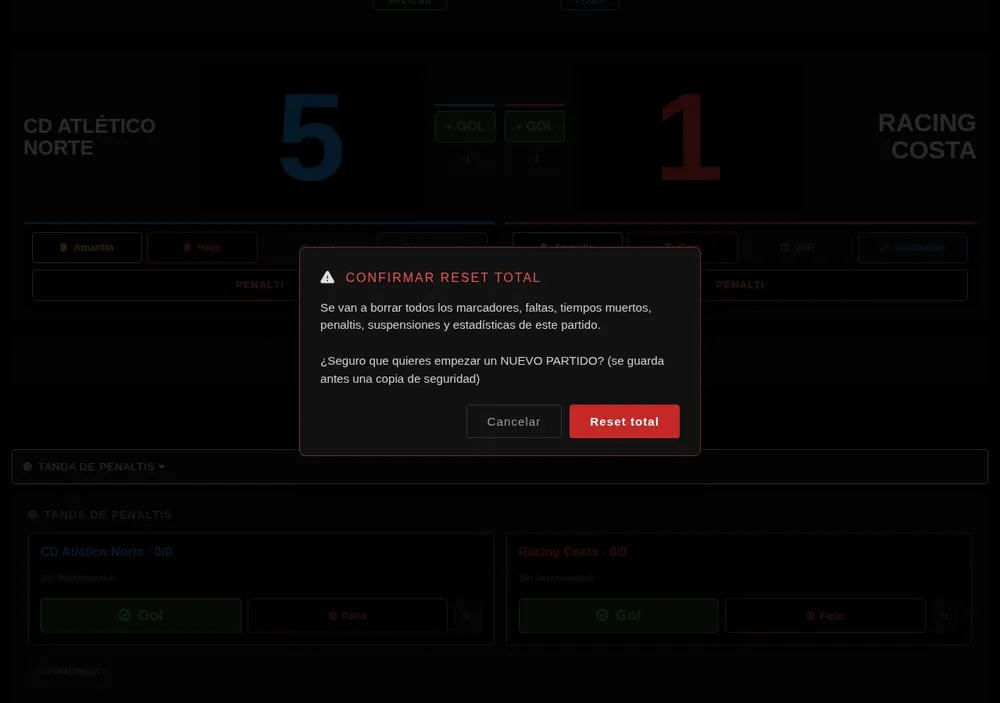The image size is (1000, 703).
Task: Confirm with the red Reset total button
Action: point(624,421)
